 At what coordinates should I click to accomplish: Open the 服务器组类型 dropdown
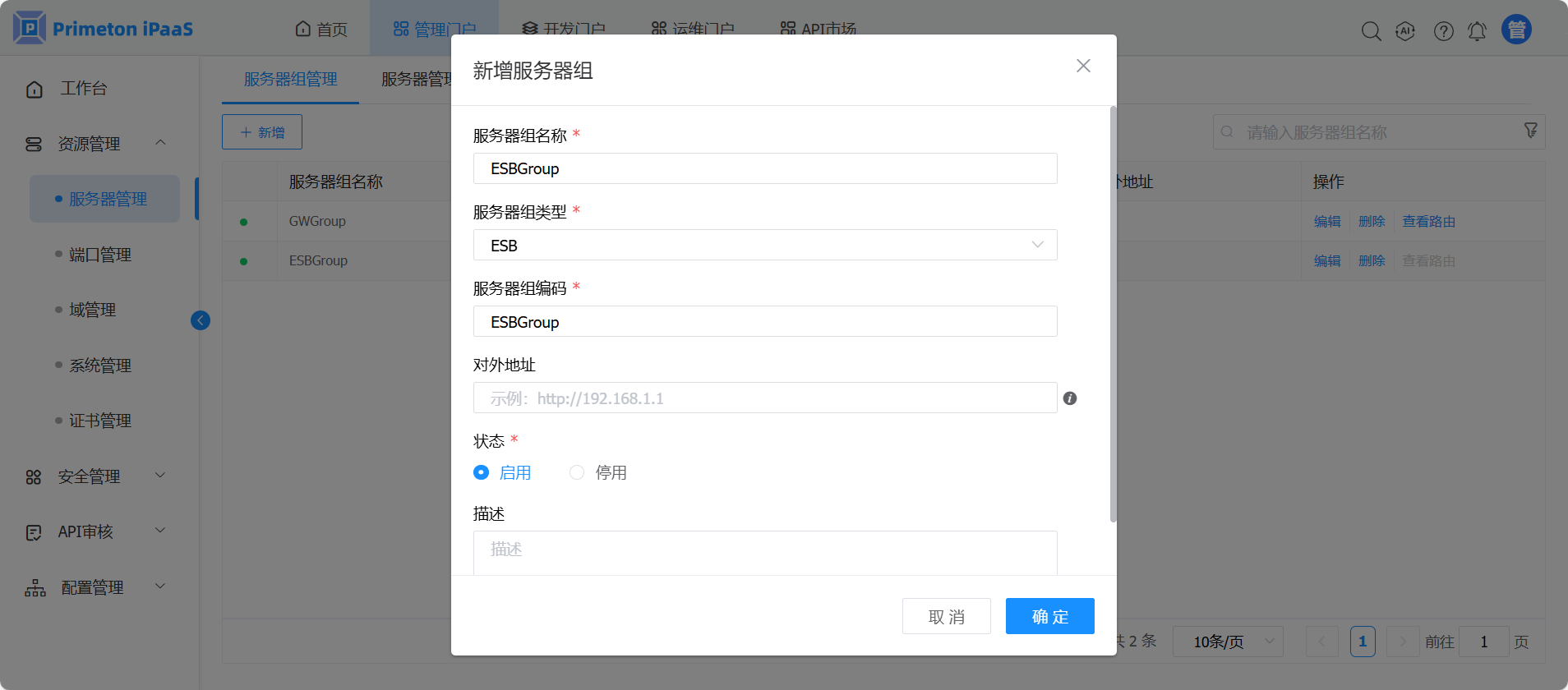(764, 245)
